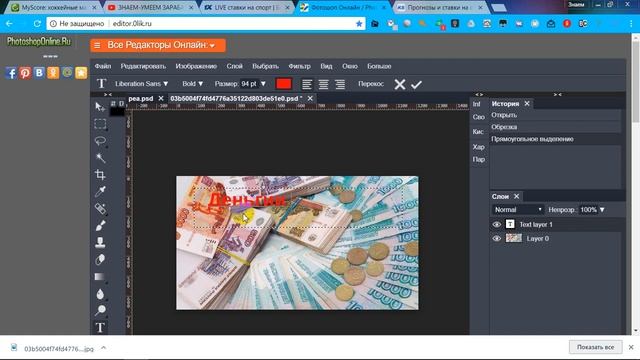Screen dimensions: 640x360
Task: Expand Все Редакторы Онлайн menu
Action: (x=158, y=45)
